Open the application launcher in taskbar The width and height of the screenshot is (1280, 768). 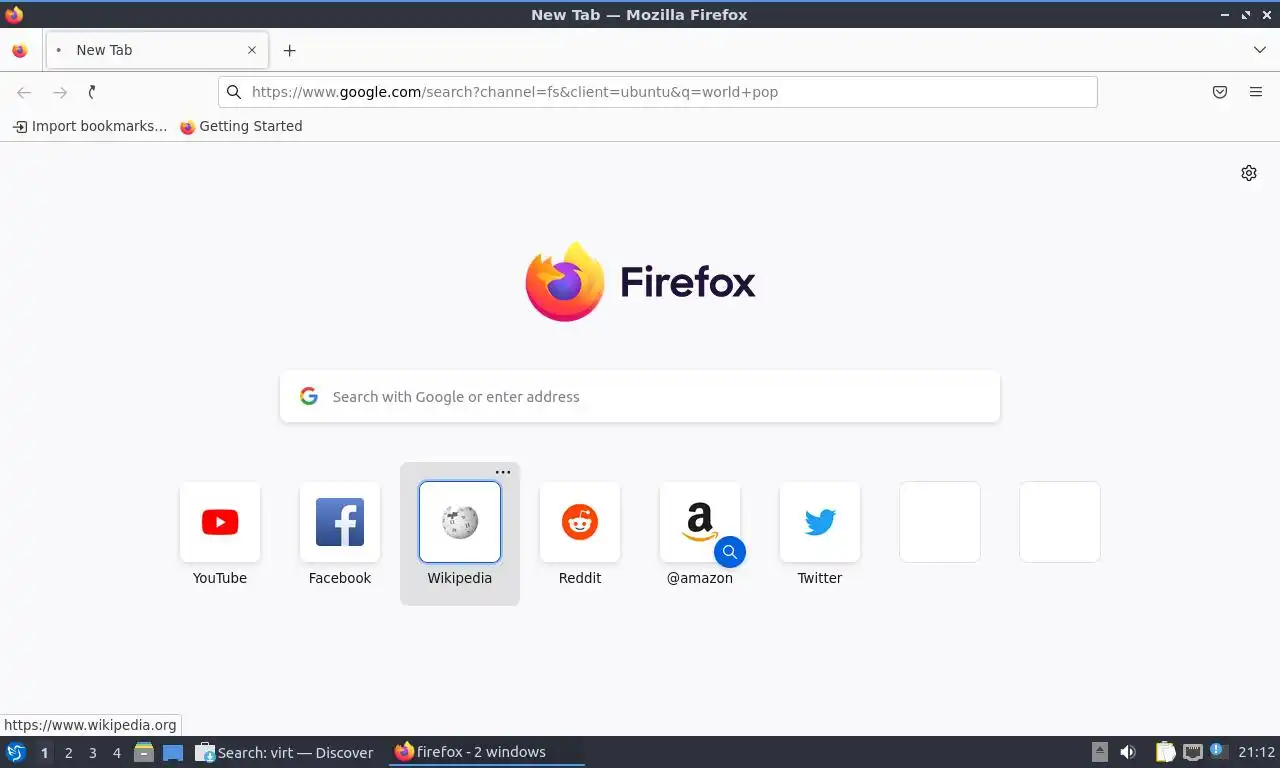tap(16, 752)
